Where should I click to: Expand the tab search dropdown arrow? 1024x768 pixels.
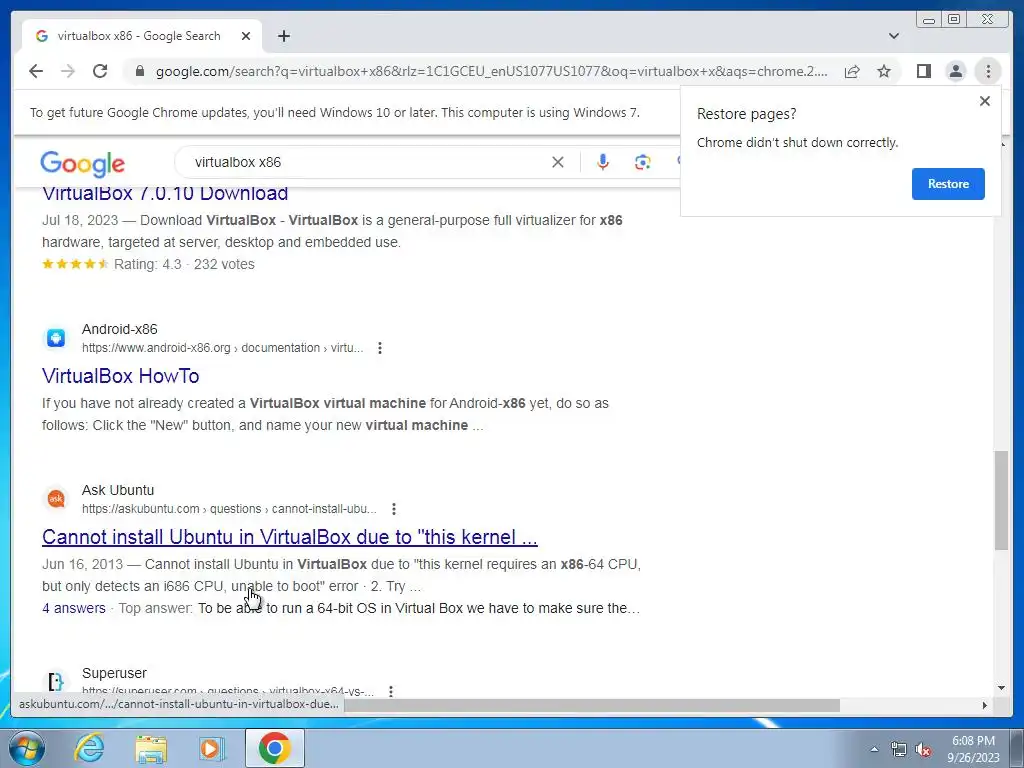click(x=894, y=36)
